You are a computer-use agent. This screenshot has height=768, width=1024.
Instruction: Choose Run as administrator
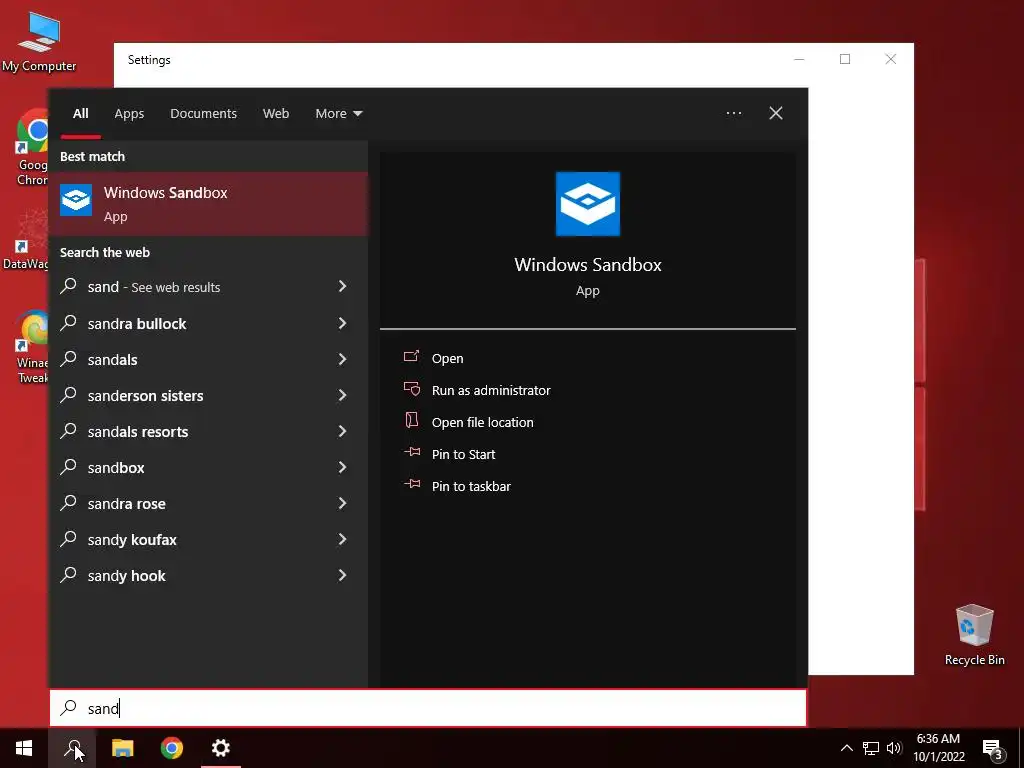(x=491, y=391)
